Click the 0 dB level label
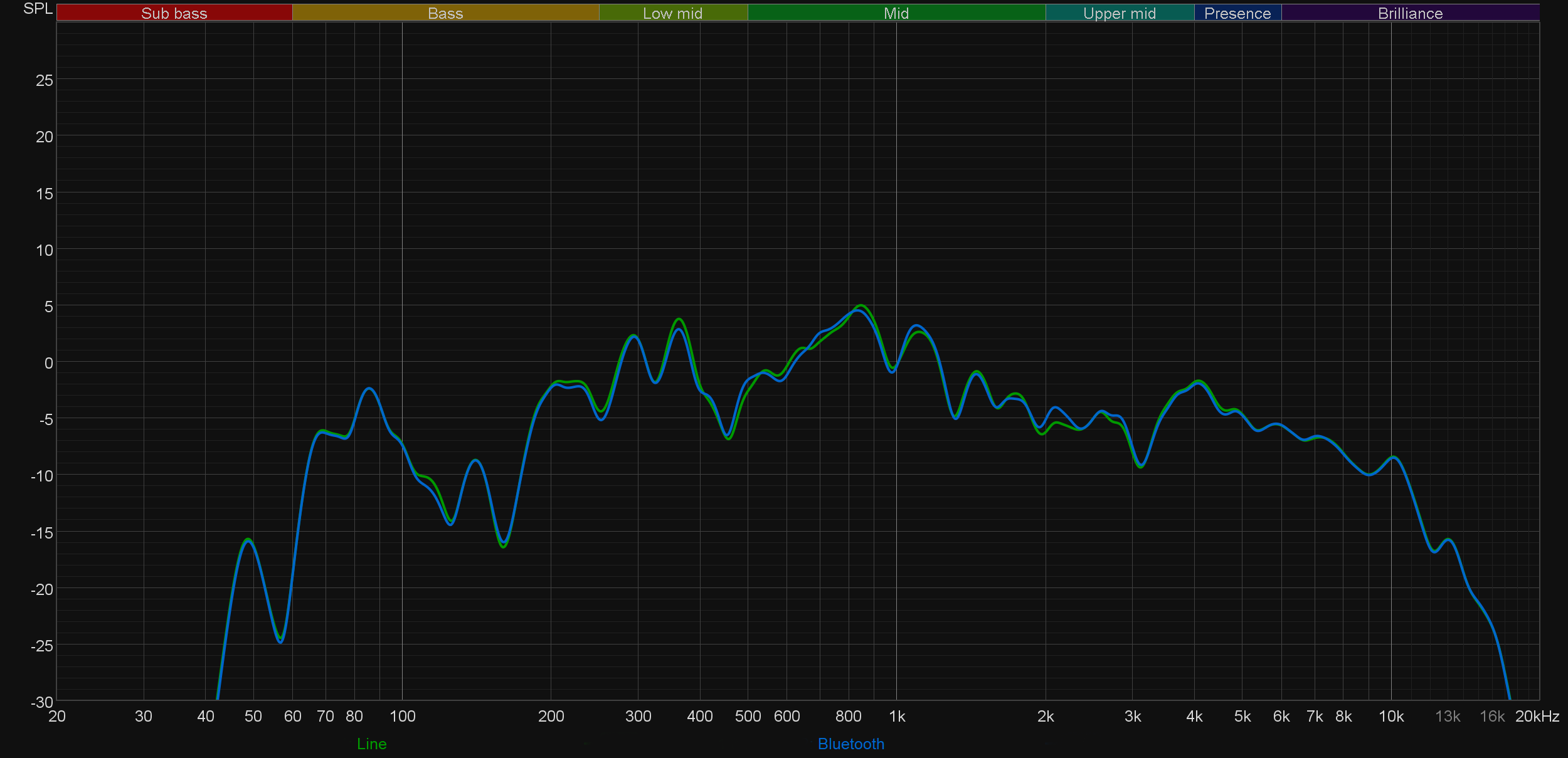The height and width of the screenshot is (758, 1568). point(48,363)
